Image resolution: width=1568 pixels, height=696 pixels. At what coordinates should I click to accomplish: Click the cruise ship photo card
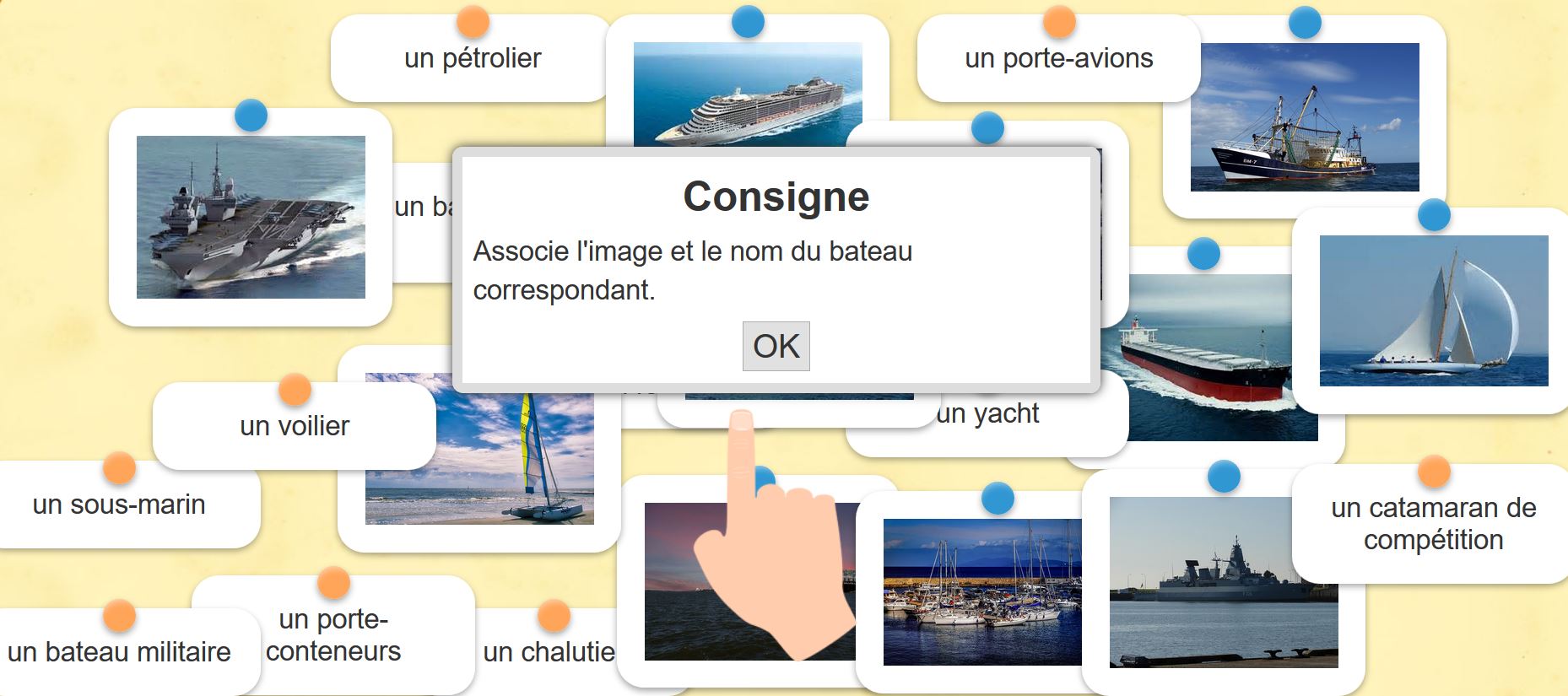tap(748, 94)
